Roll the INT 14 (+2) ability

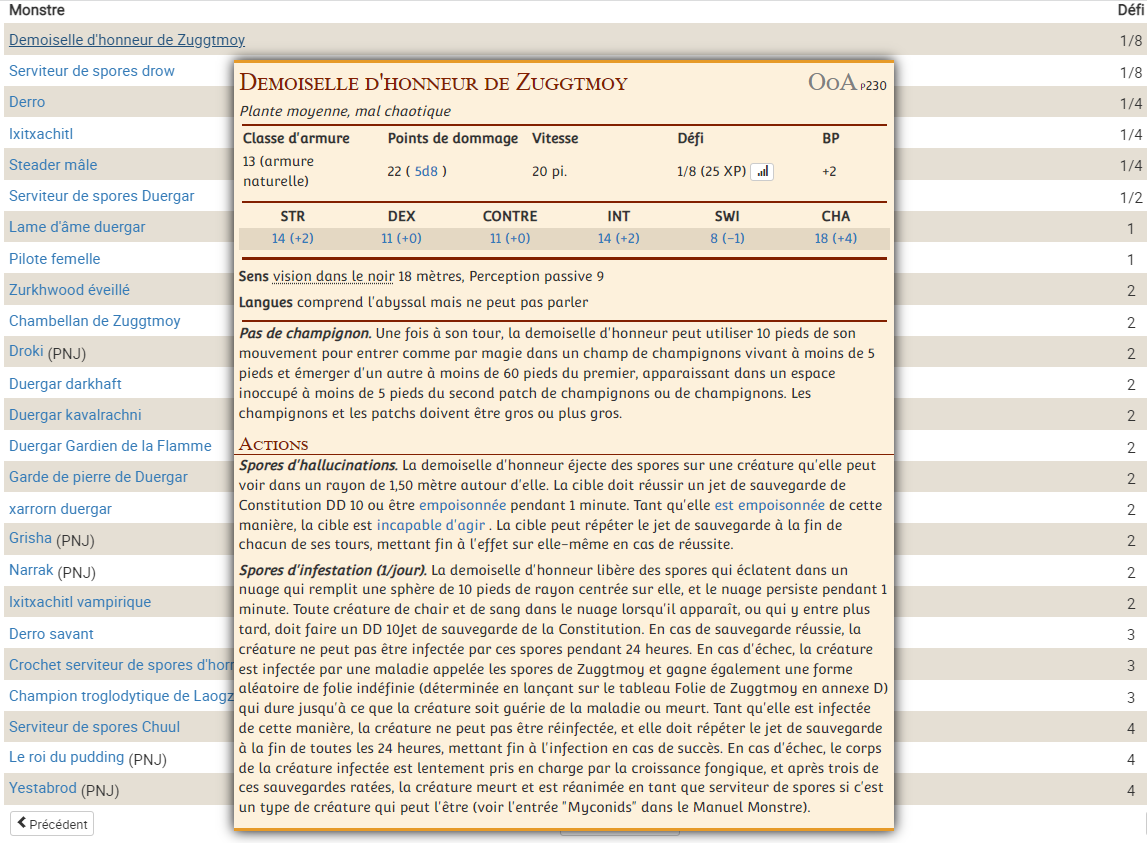click(x=618, y=239)
